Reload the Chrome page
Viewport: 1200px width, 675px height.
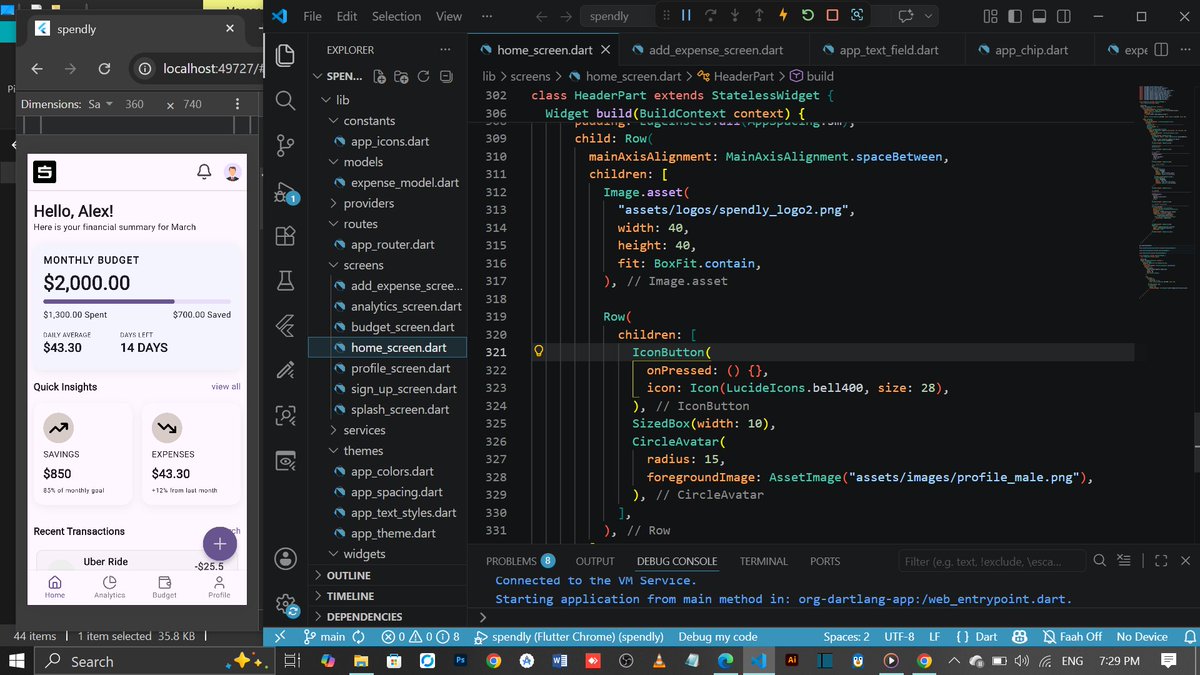(x=104, y=68)
